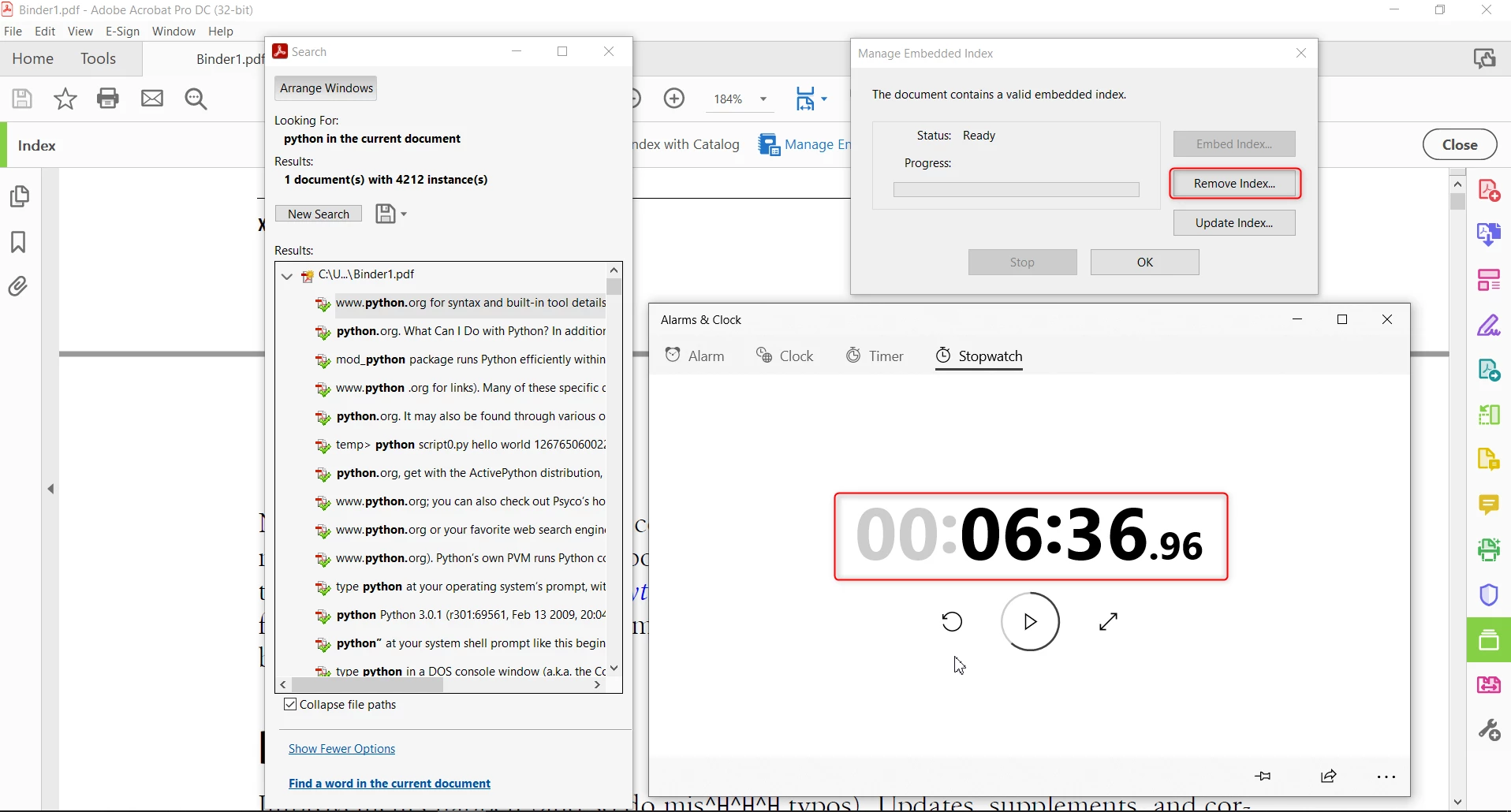Click the document vertical scrollbar thumb
The width and height of the screenshot is (1511, 812).
[x=1459, y=202]
